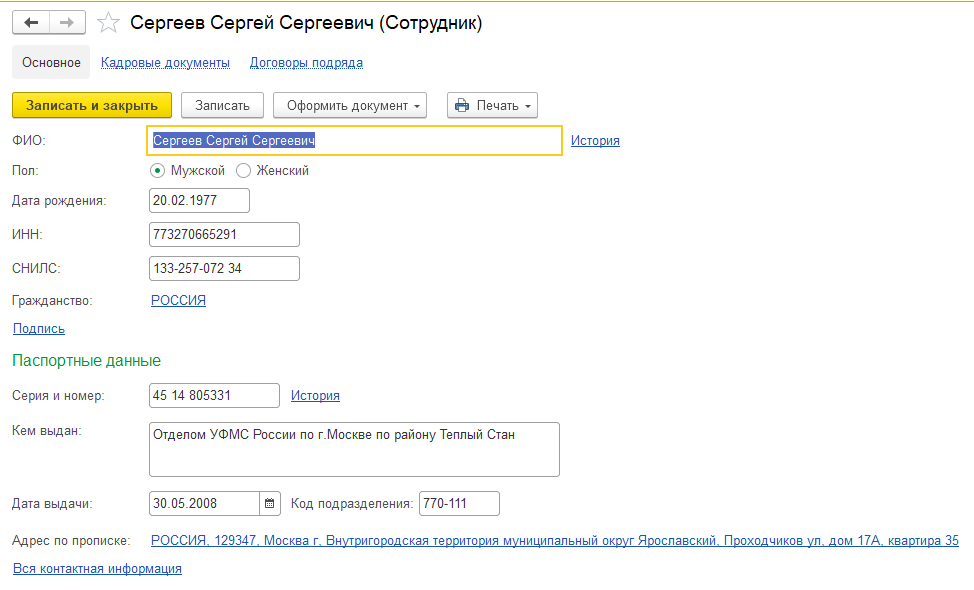Click into the ИНН input field
The width and height of the screenshot is (974, 590).
(223, 234)
